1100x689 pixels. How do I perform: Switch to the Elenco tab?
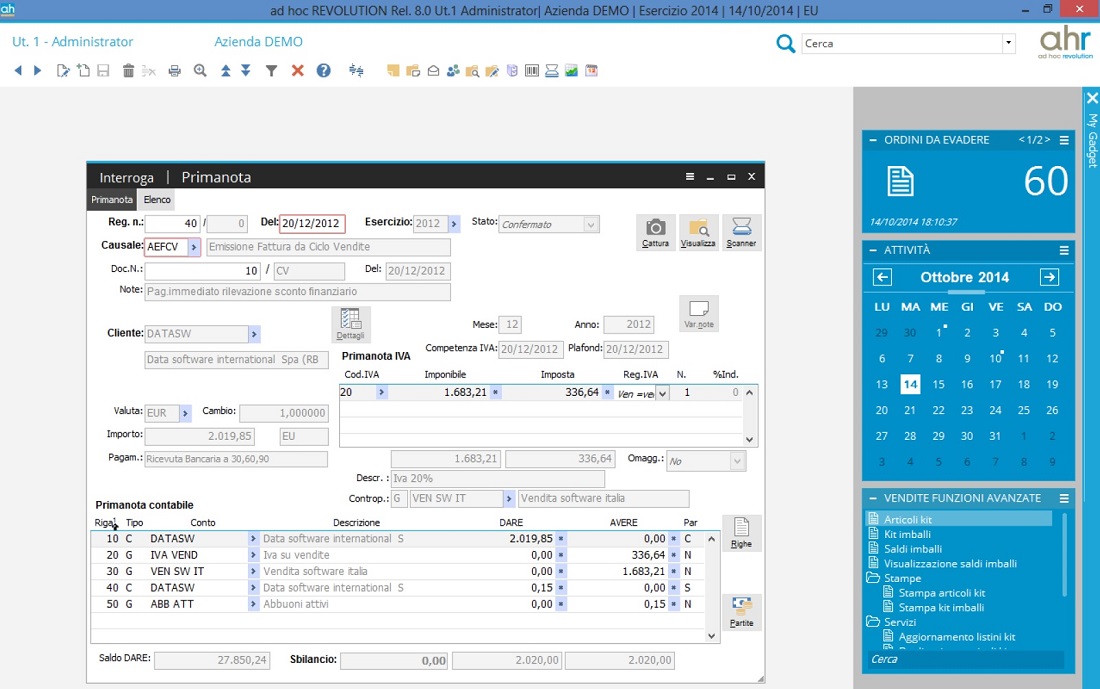tap(157, 200)
